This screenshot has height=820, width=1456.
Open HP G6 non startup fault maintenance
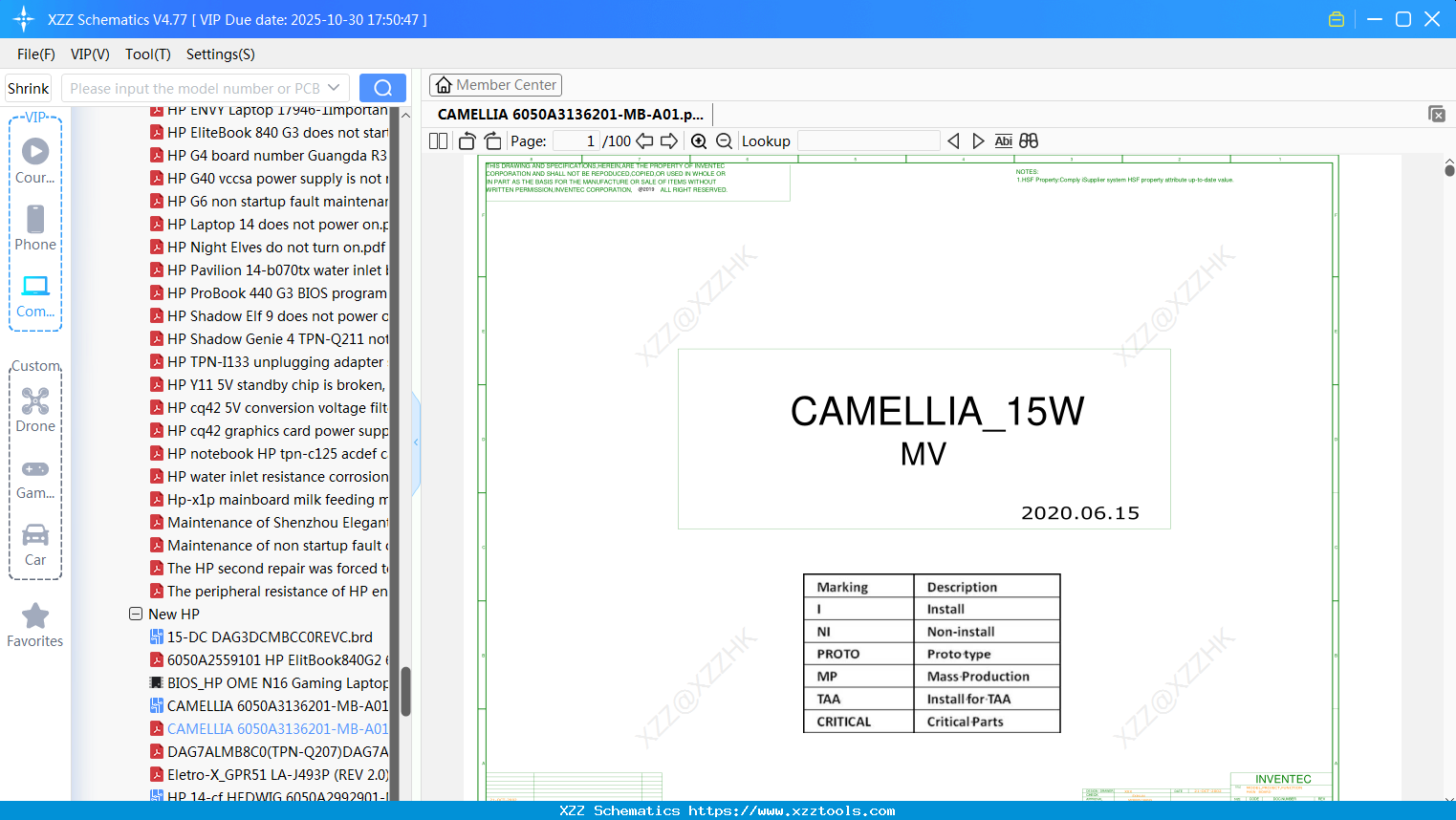point(270,202)
